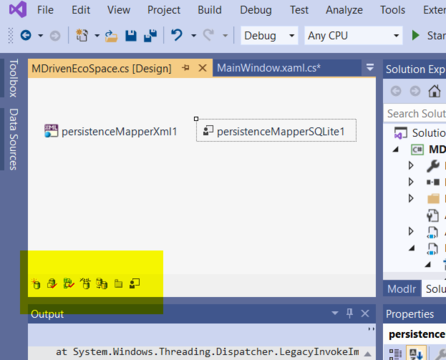This screenshot has width=446, height=360.
Task: Toggle pin on MDrivenEcoSpace.cs tab
Action: click(x=186, y=68)
